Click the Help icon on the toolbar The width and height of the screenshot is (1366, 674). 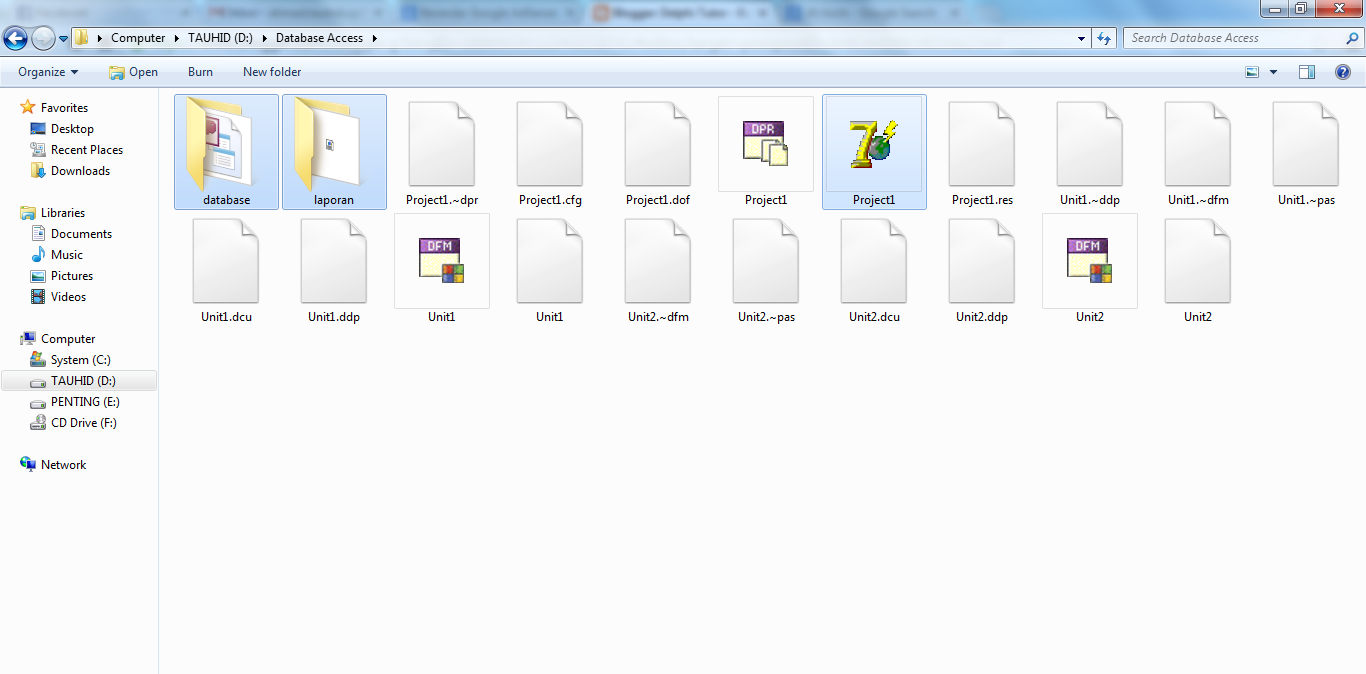click(x=1343, y=71)
